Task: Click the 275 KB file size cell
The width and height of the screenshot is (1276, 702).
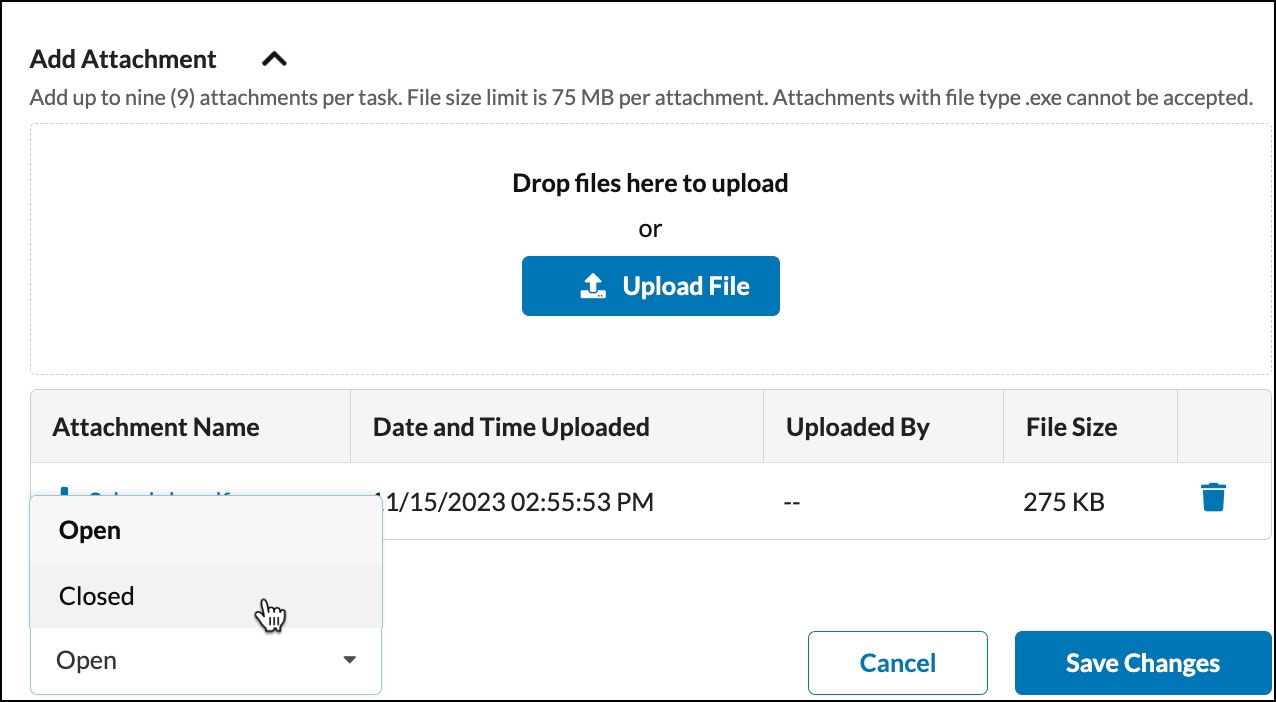Action: [1064, 502]
